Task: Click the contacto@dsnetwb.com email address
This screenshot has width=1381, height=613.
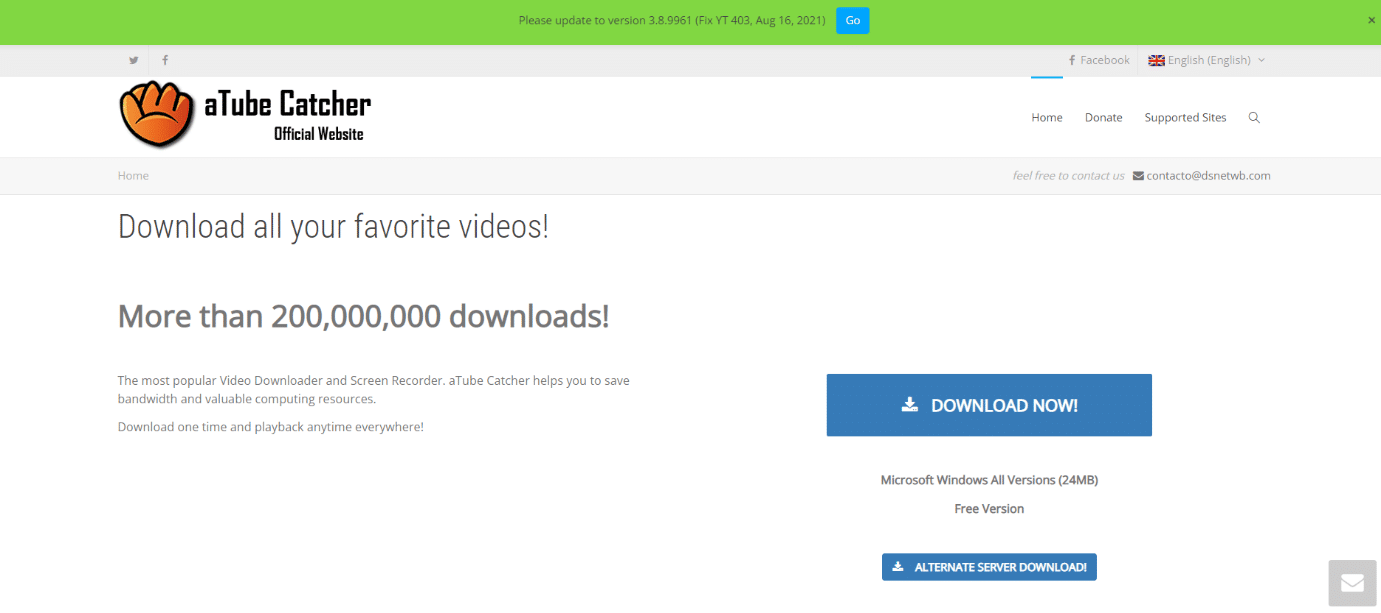Action: [1208, 176]
